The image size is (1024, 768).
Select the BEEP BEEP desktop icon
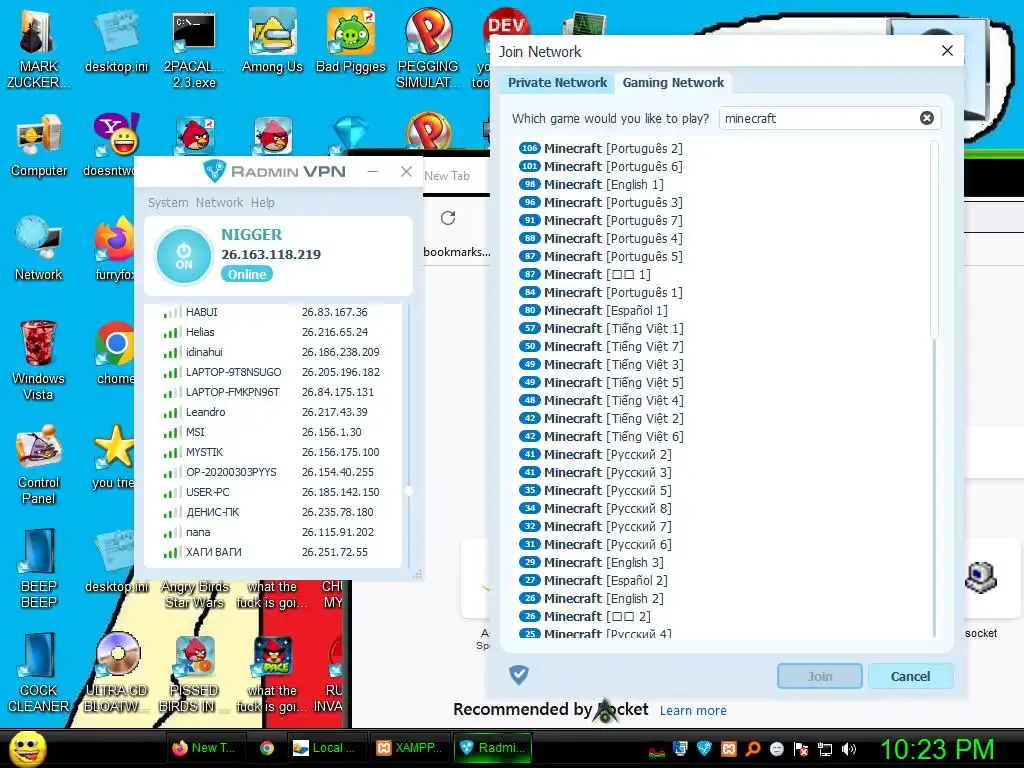pos(39,568)
